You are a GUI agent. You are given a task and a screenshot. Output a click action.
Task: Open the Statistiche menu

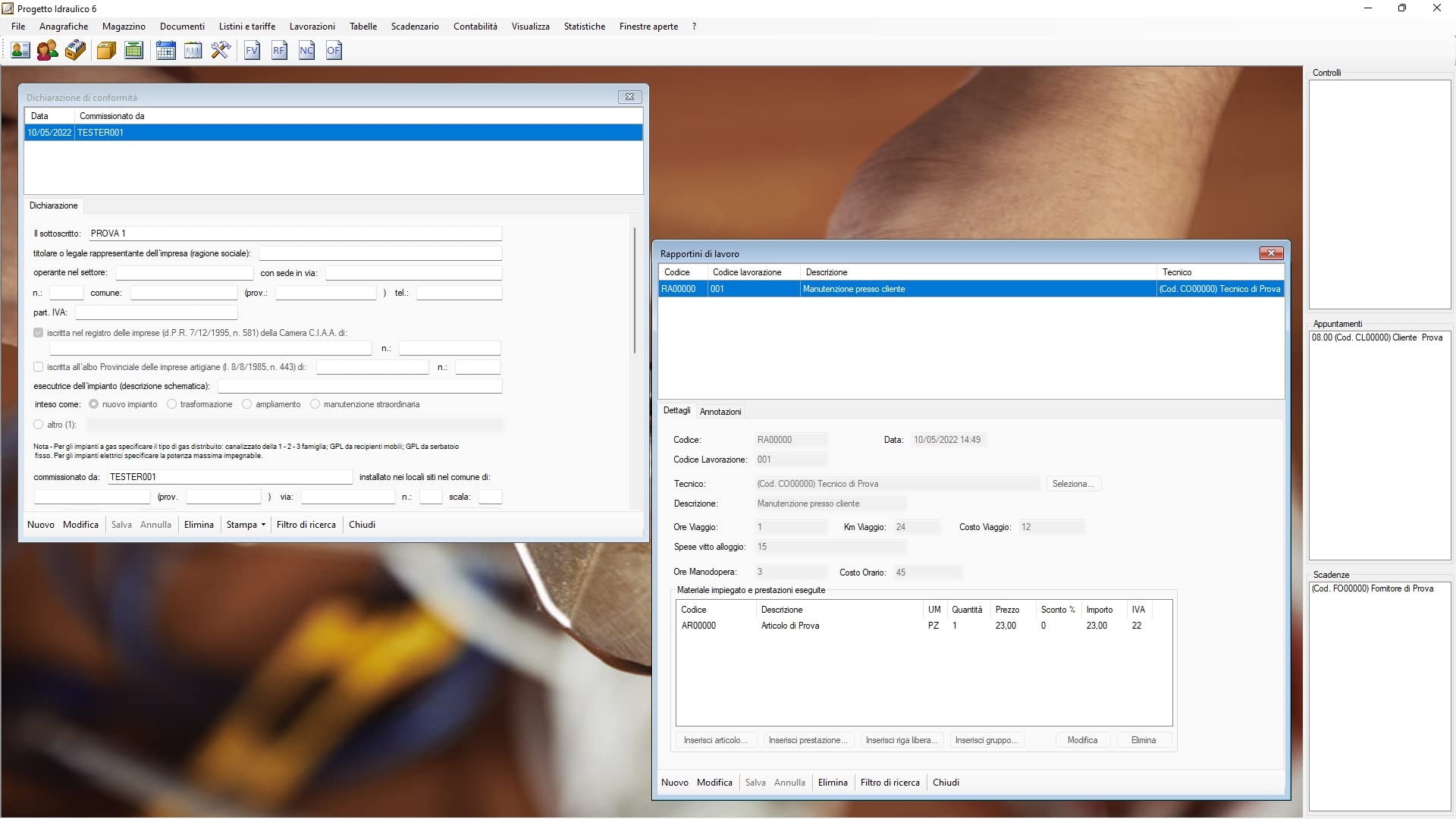tap(585, 27)
